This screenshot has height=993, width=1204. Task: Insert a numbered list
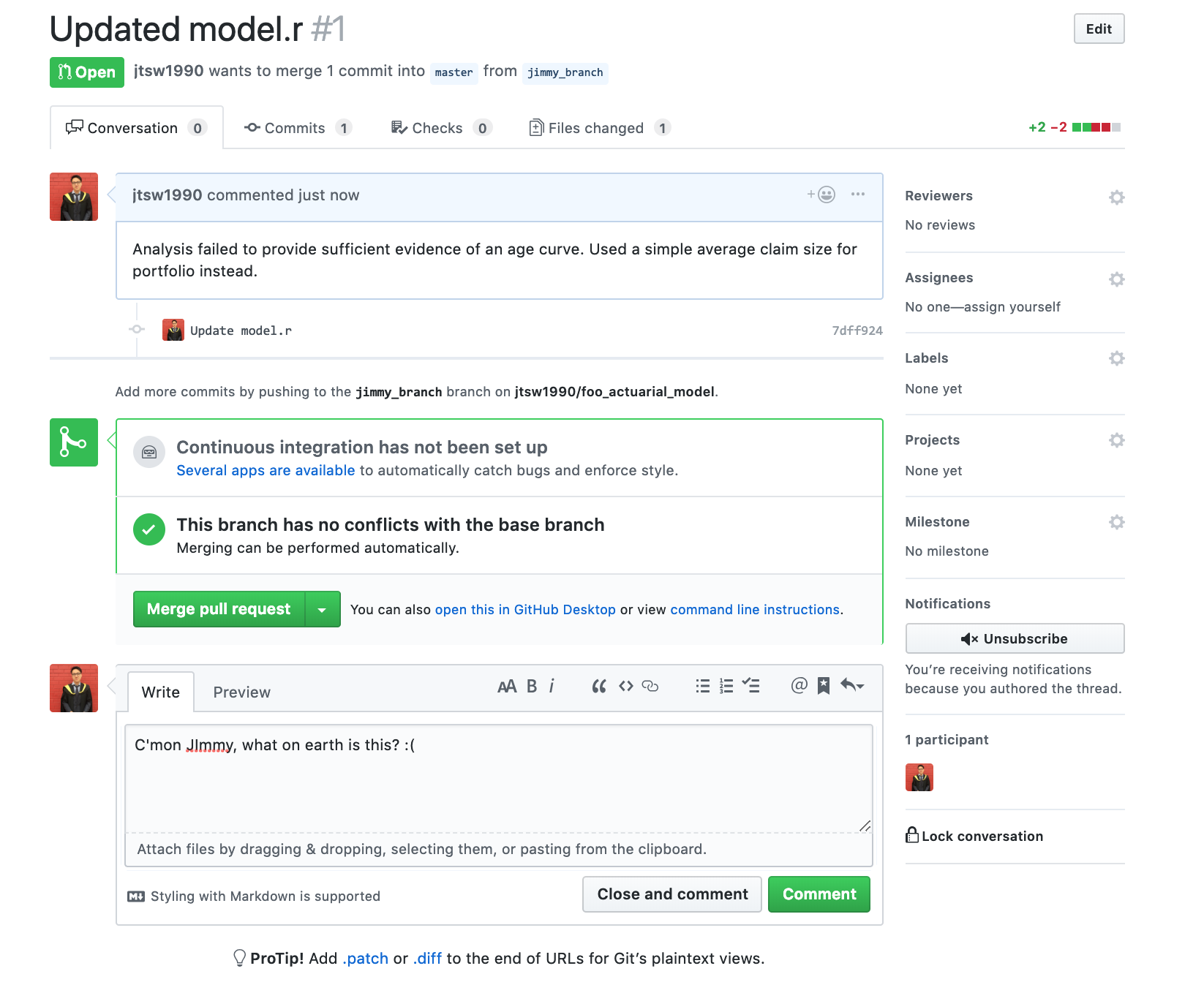point(726,686)
